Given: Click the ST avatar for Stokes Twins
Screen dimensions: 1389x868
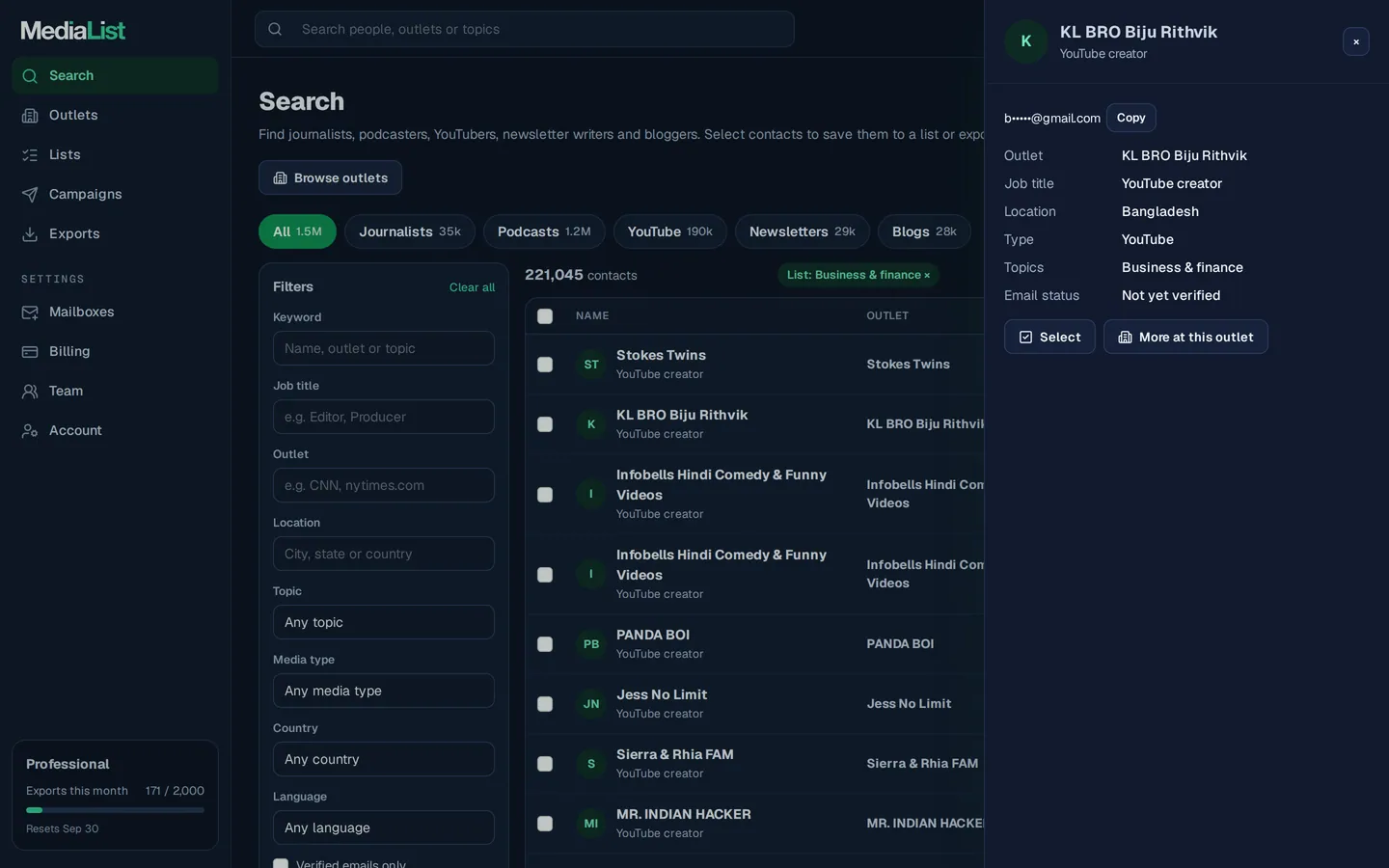Looking at the screenshot, I should pyautogui.click(x=591, y=365).
